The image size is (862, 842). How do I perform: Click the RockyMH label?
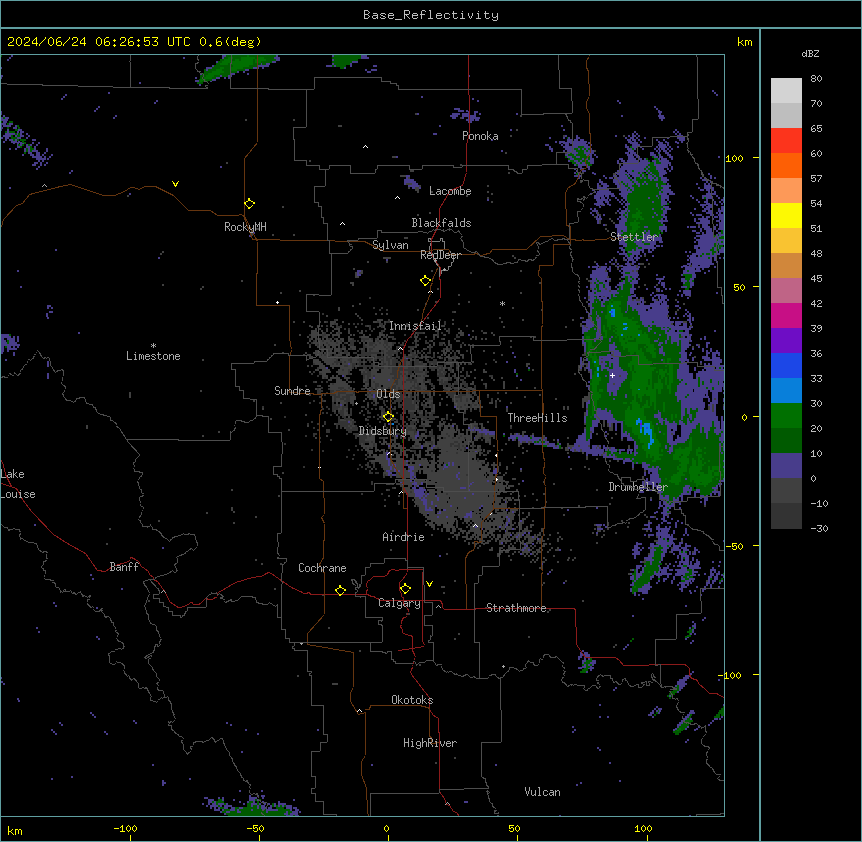245,227
